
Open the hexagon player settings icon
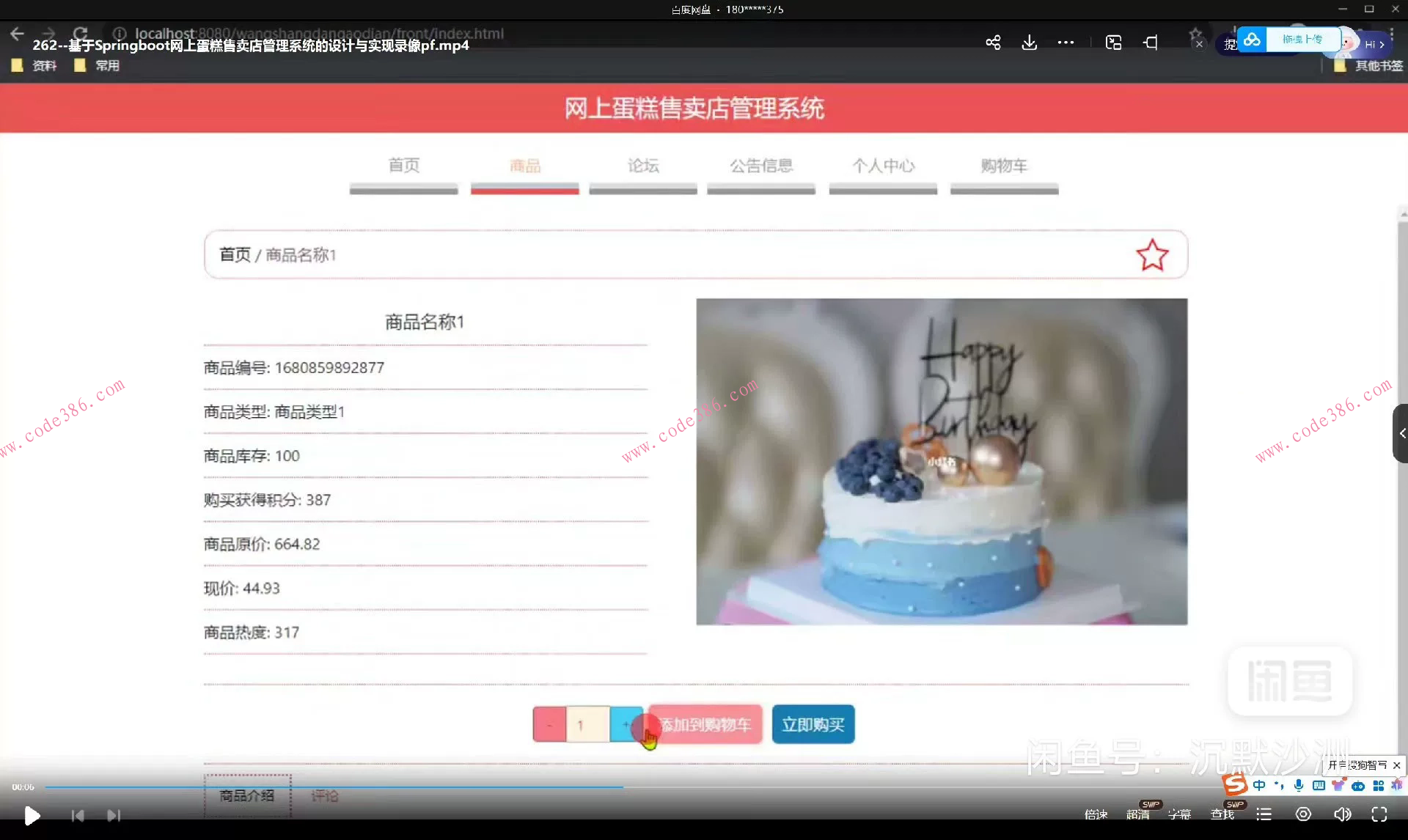1303,814
